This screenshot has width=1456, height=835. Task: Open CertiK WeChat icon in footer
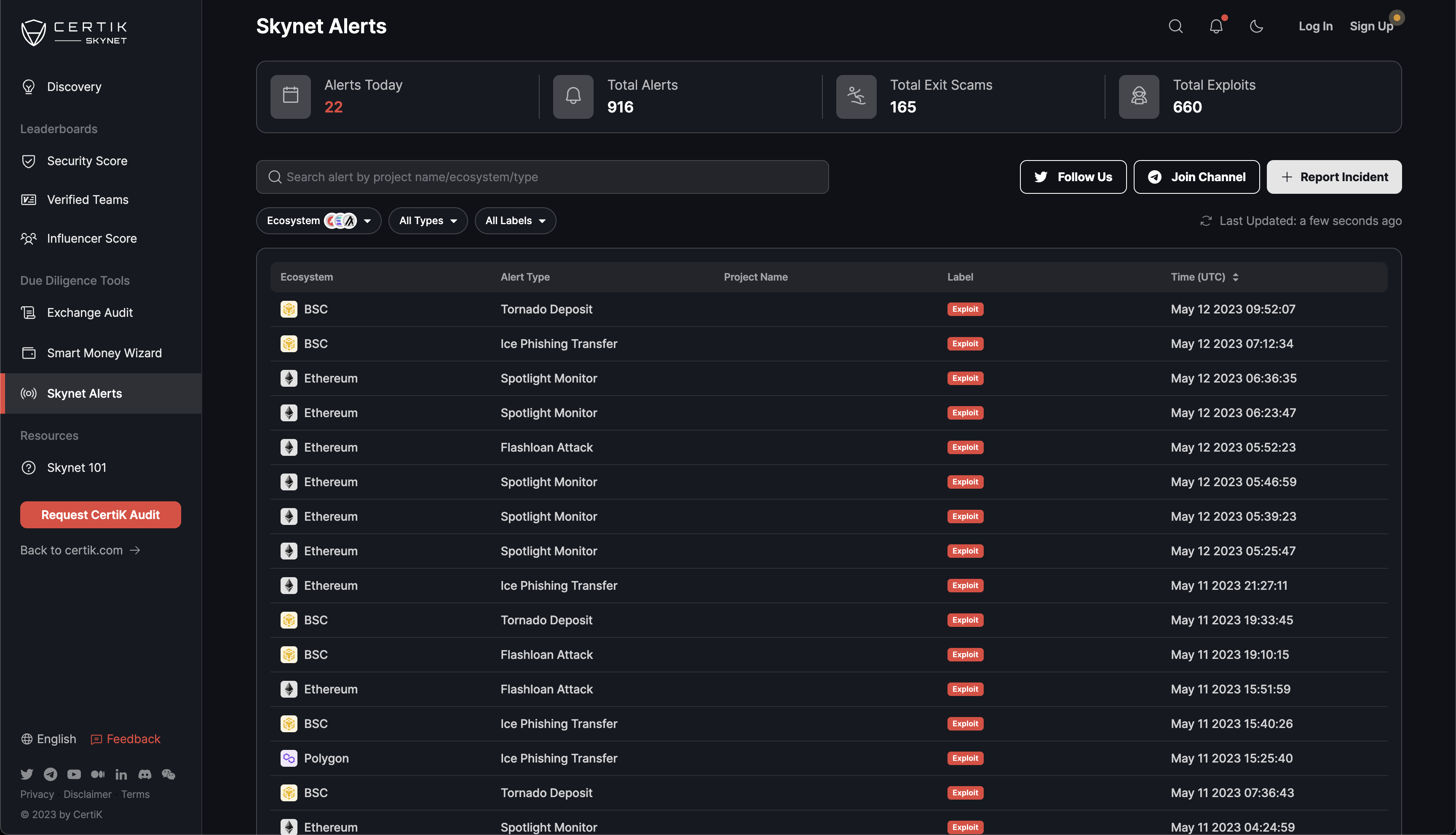coord(168,774)
